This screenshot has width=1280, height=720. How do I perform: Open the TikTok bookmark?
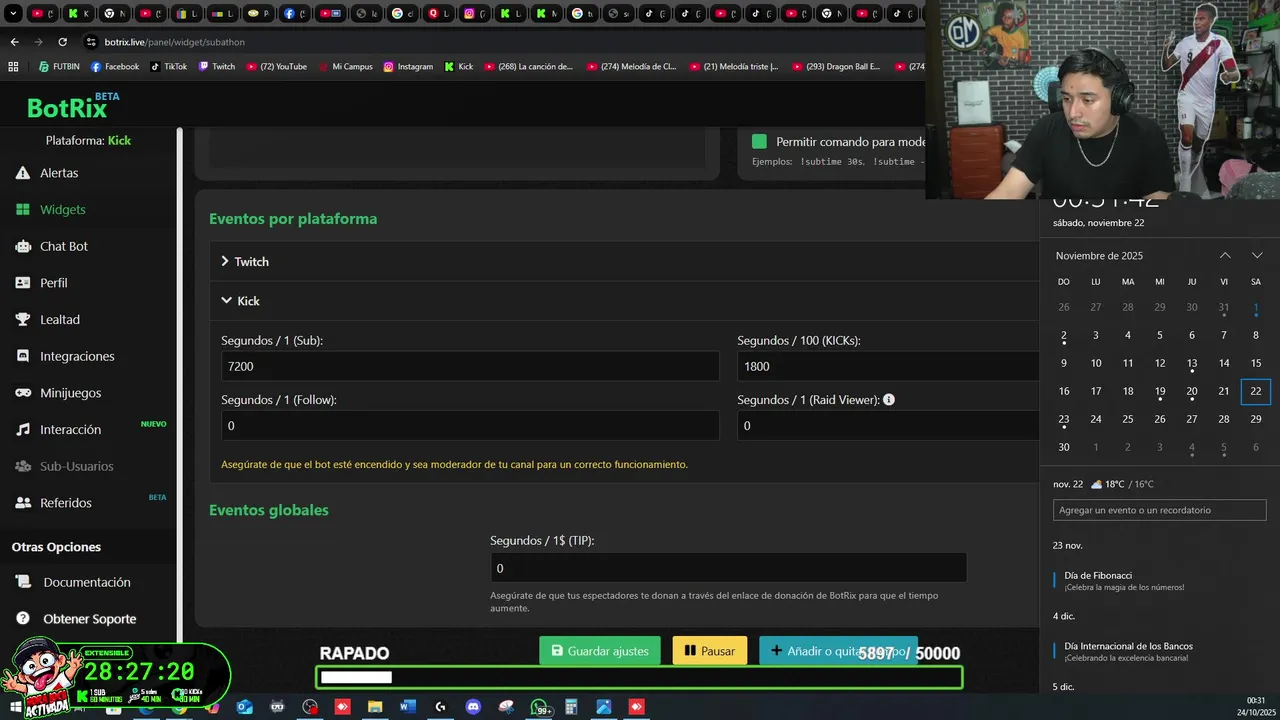click(169, 67)
